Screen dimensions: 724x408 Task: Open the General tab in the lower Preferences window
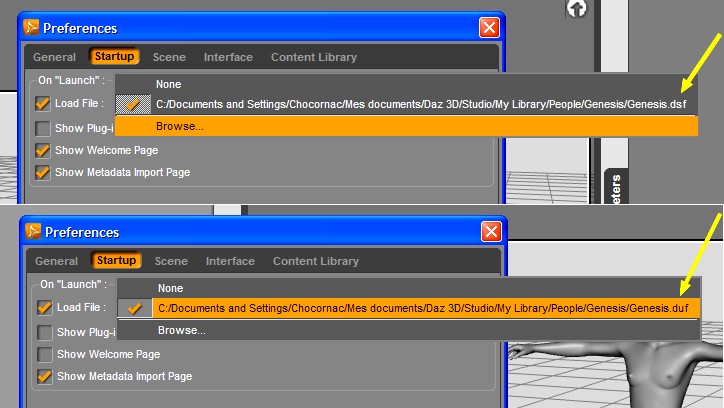tap(56, 261)
